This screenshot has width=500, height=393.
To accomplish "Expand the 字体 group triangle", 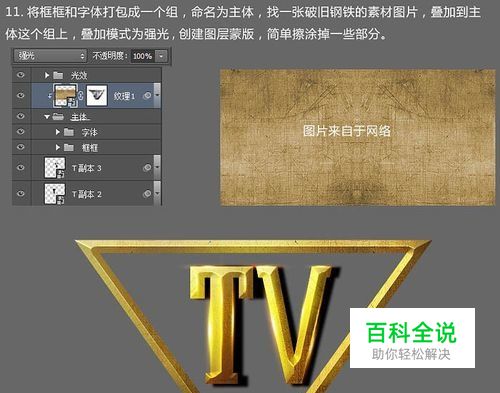I will pyautogui.click(x=58, y=132).
